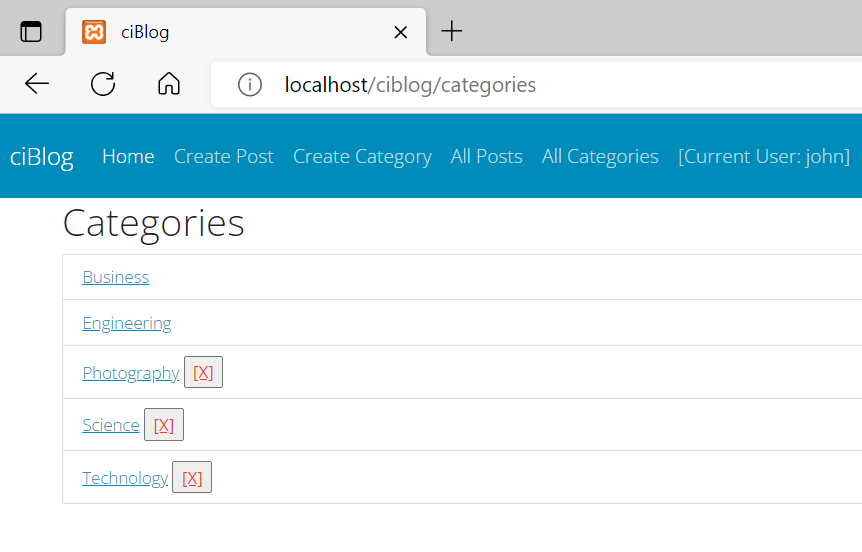Delete the Photography category with [X]

click(x=203, y=372)
